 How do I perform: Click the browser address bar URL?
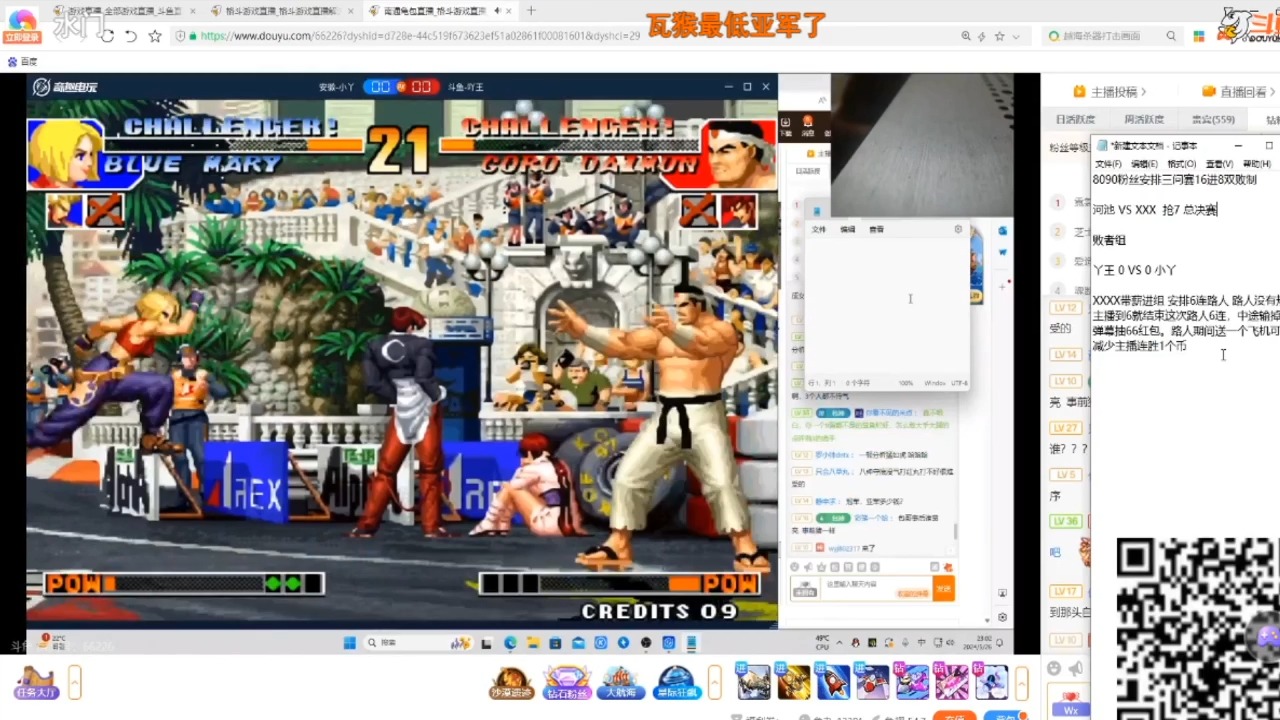[420, 35]
